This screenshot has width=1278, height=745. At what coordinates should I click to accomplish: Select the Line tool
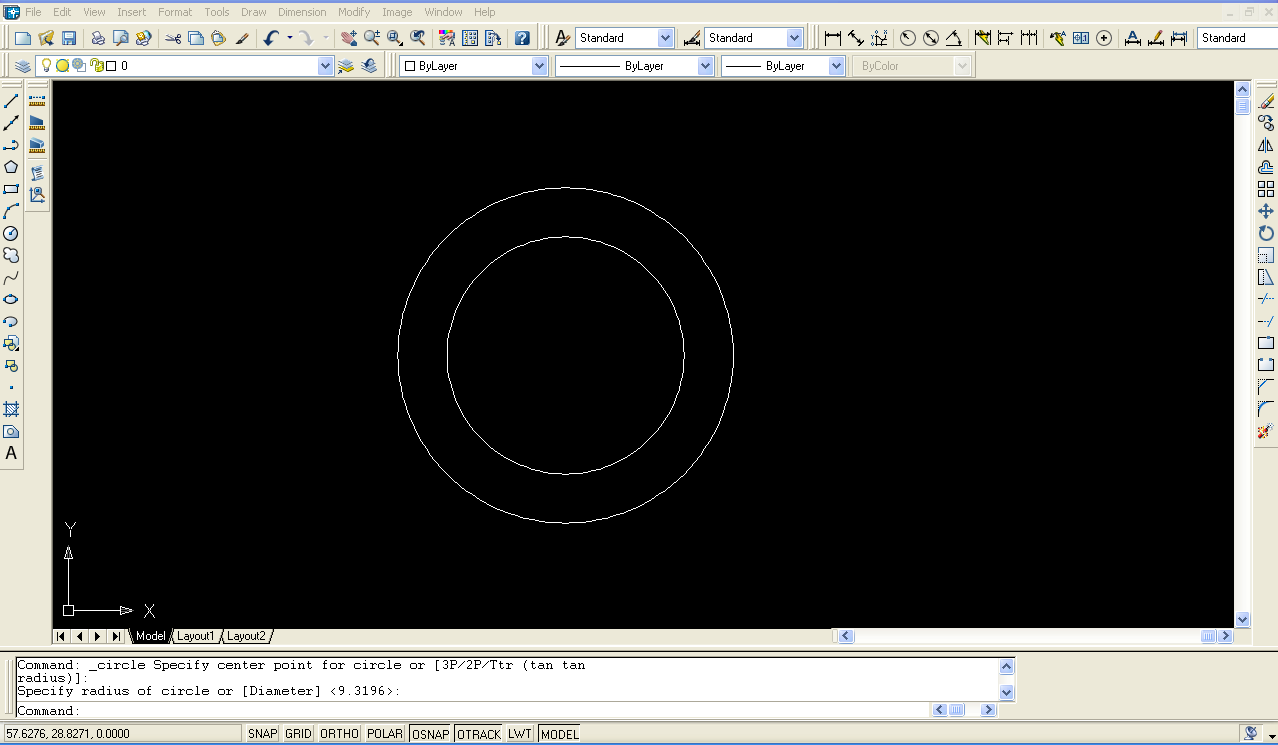(11, 99)
